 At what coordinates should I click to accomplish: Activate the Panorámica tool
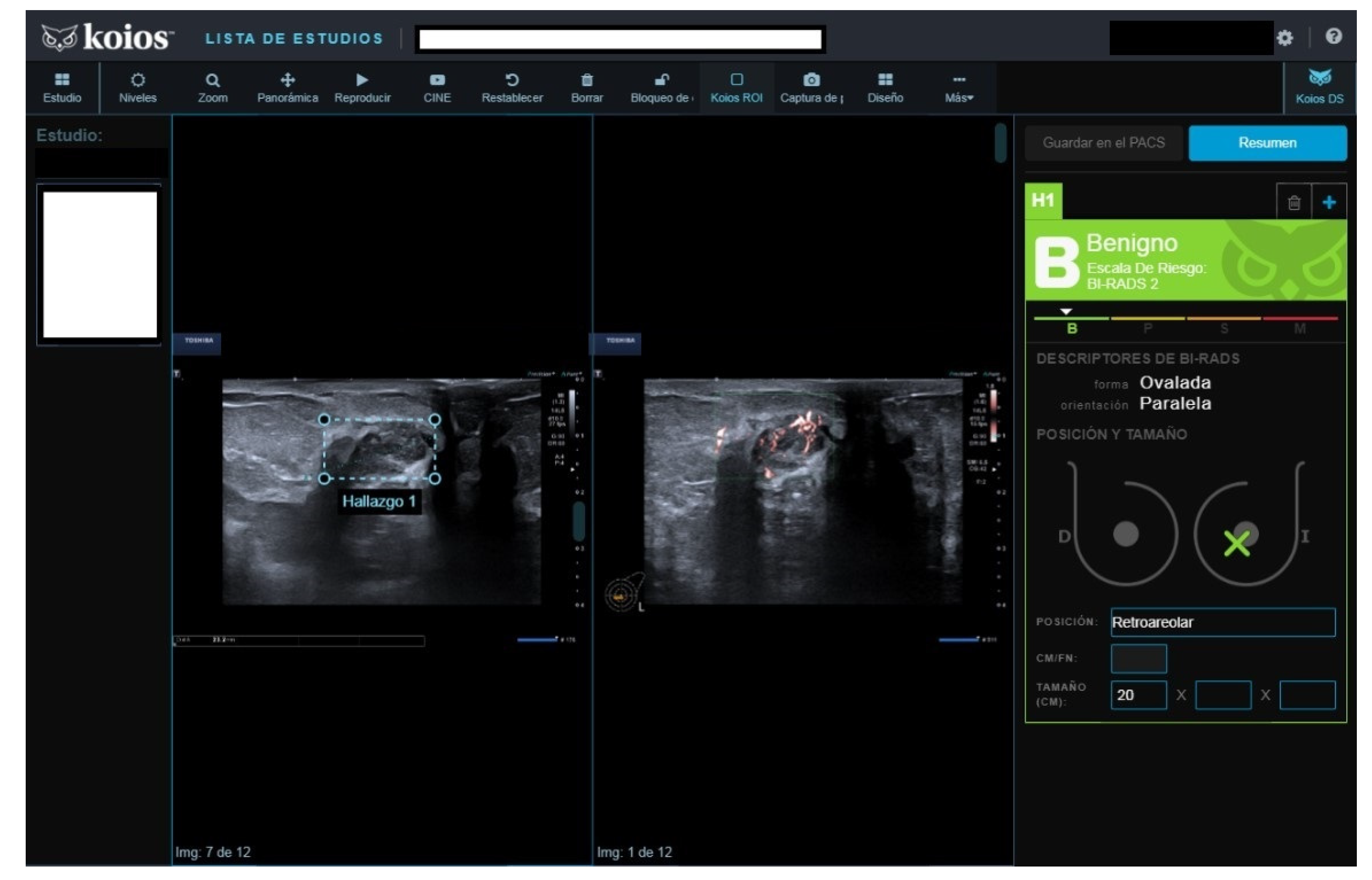click(x=288, y=87)
